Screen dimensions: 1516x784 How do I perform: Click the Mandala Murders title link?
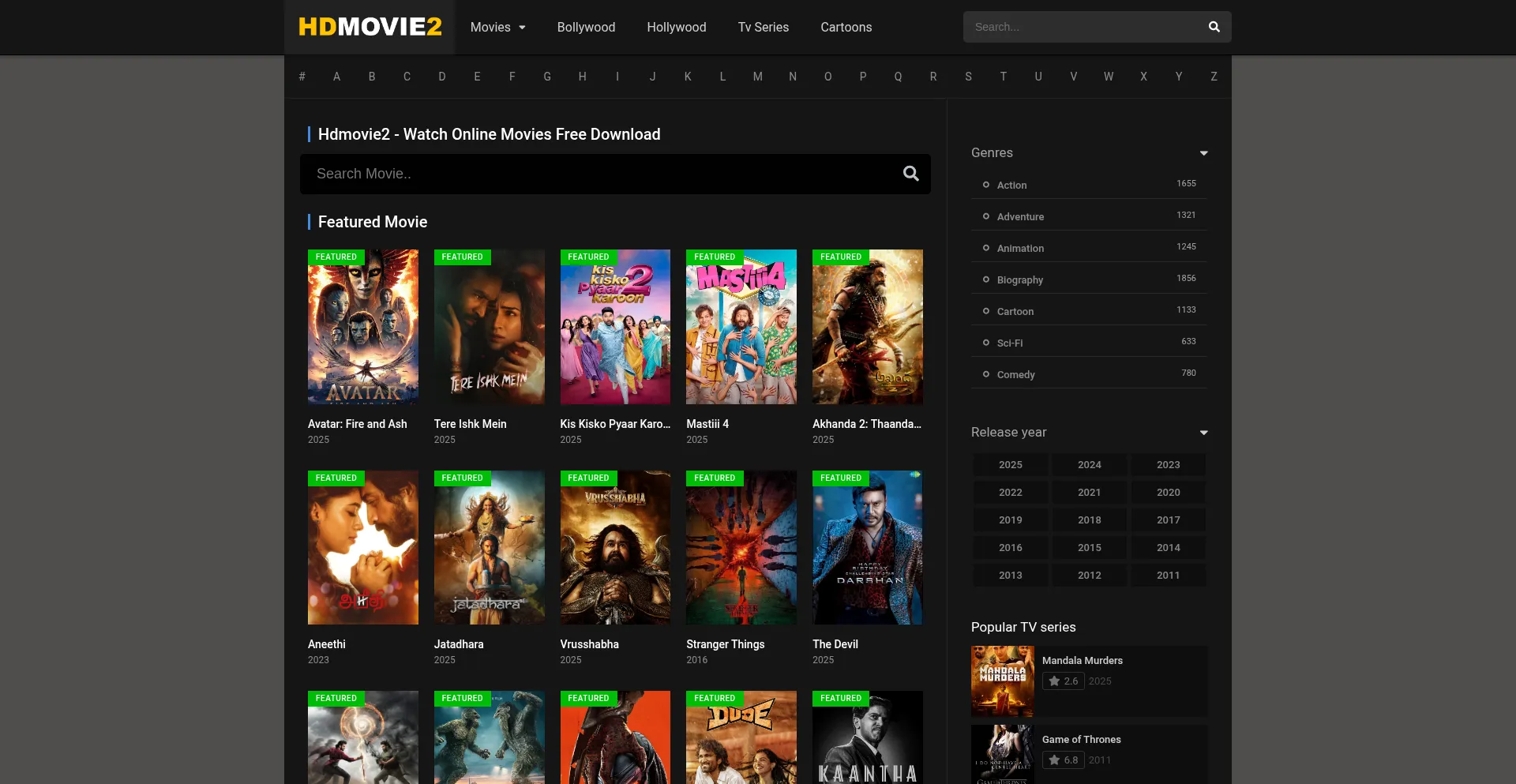(x=1083, y=661)
